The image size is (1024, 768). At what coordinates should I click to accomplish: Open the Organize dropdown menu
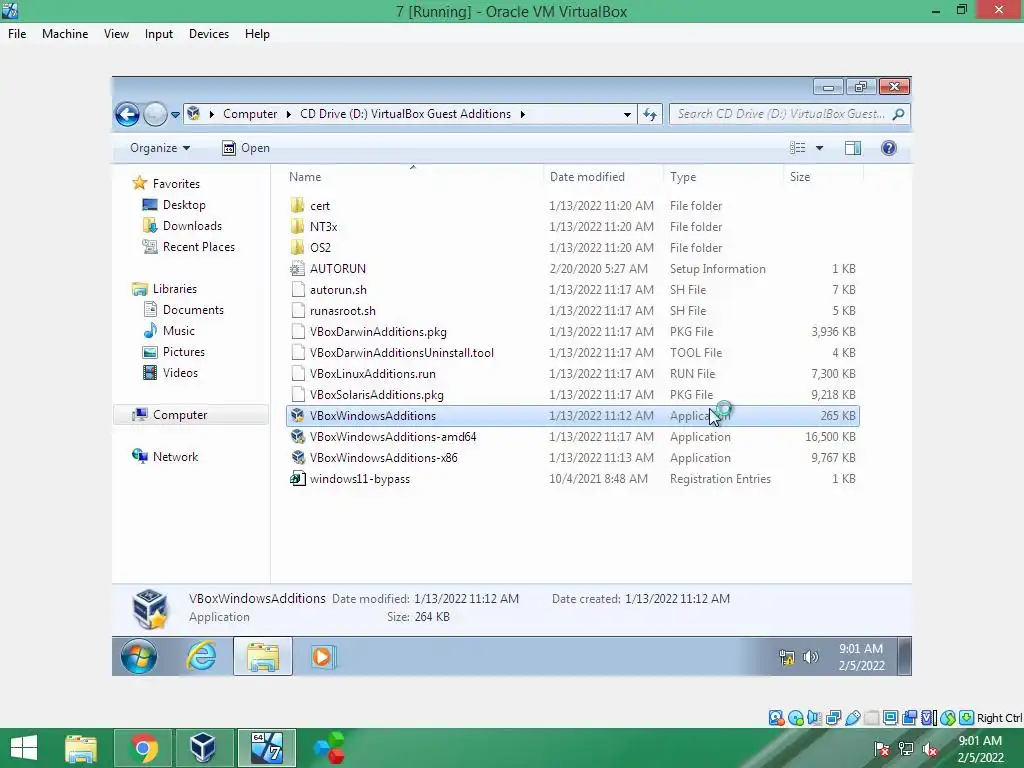point(160,148)
